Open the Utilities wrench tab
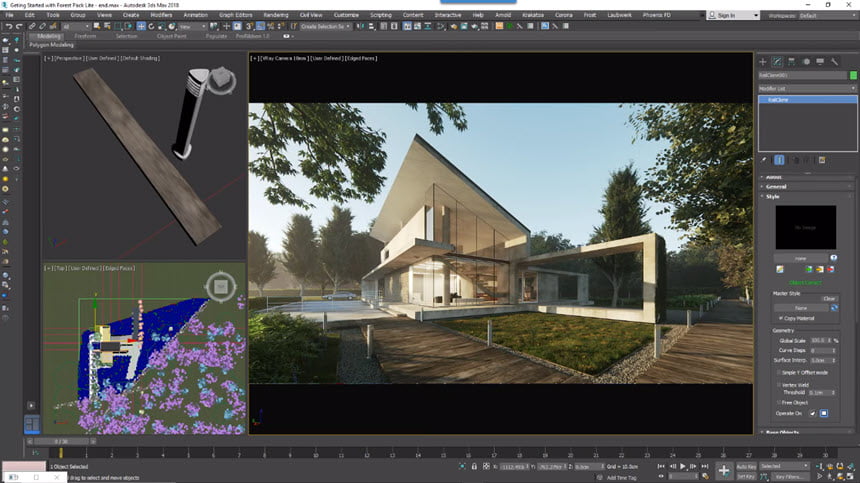The height and width of the screenshot is (483, 860). point(834,61)
